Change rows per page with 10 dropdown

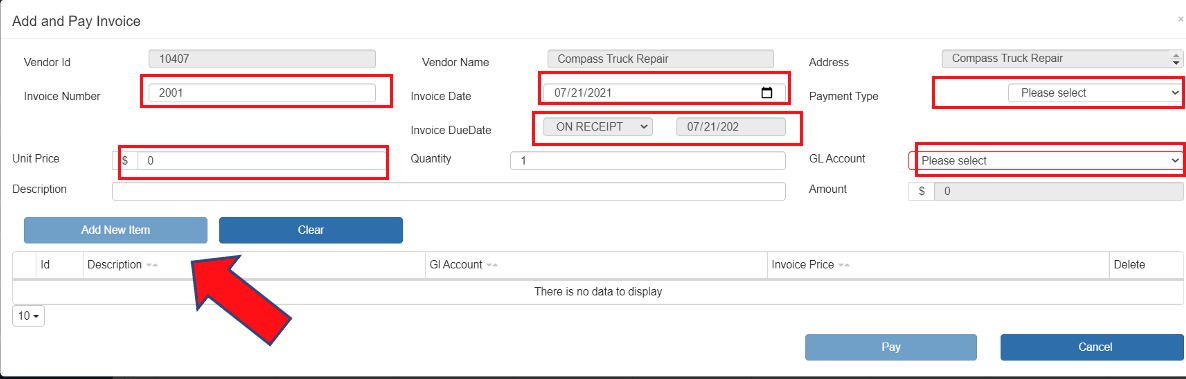(29, 316)
